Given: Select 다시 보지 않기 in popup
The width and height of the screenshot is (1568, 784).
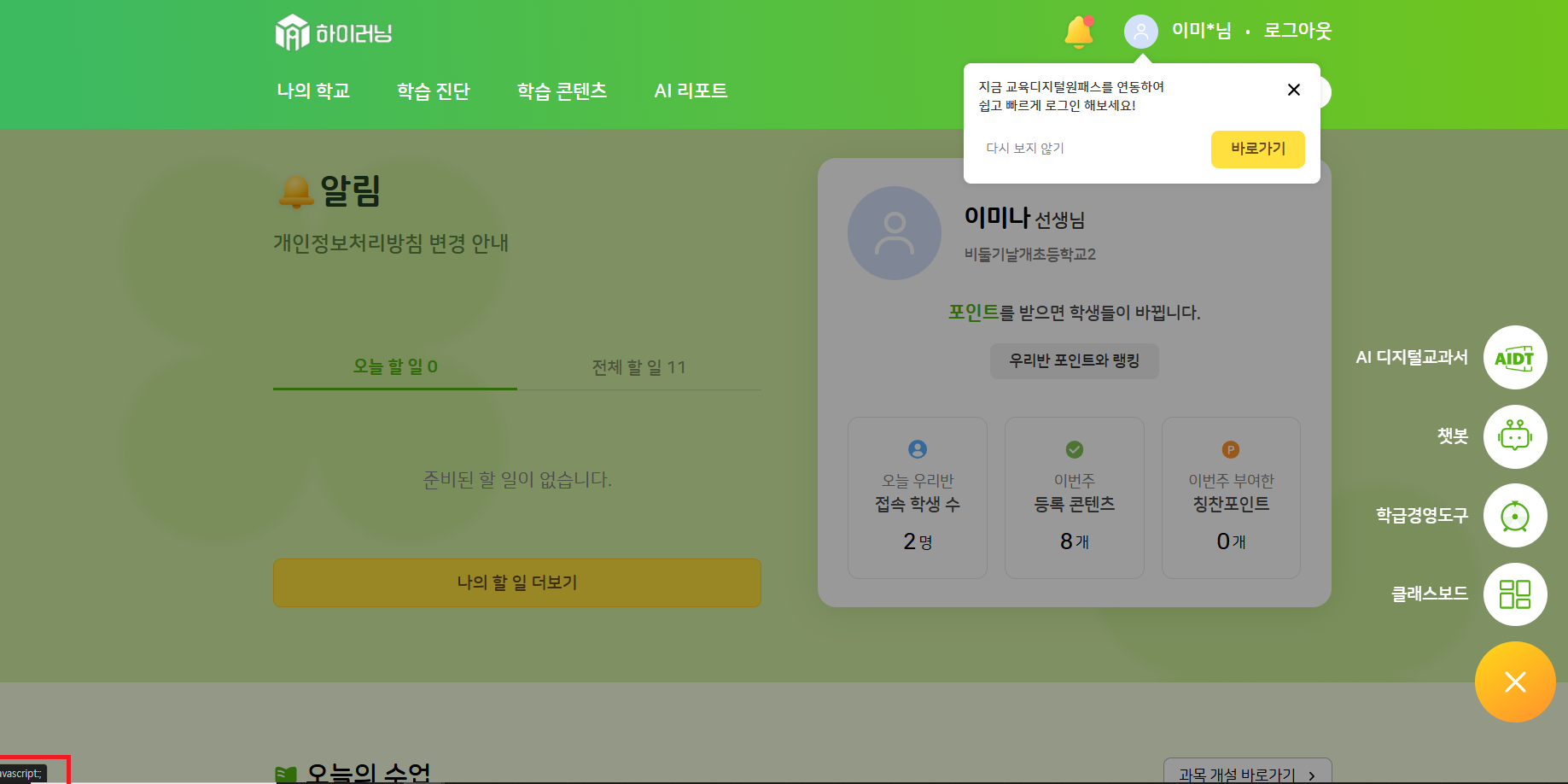Looking at the screenshot, I should pos(1025,149).
